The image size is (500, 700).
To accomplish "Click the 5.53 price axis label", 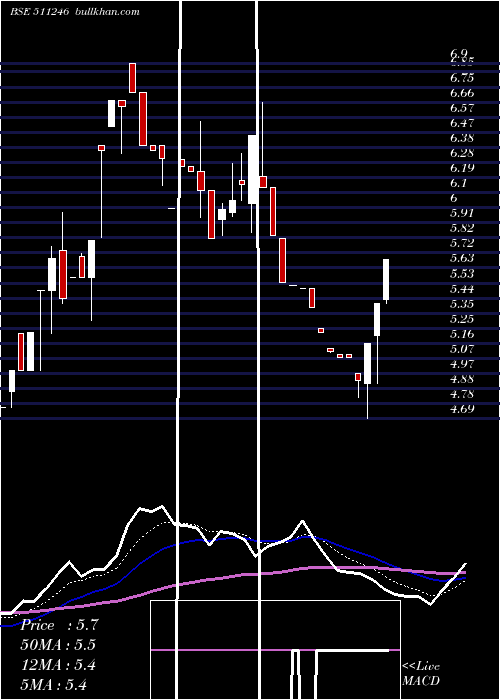I will click(x=462, y=273).
